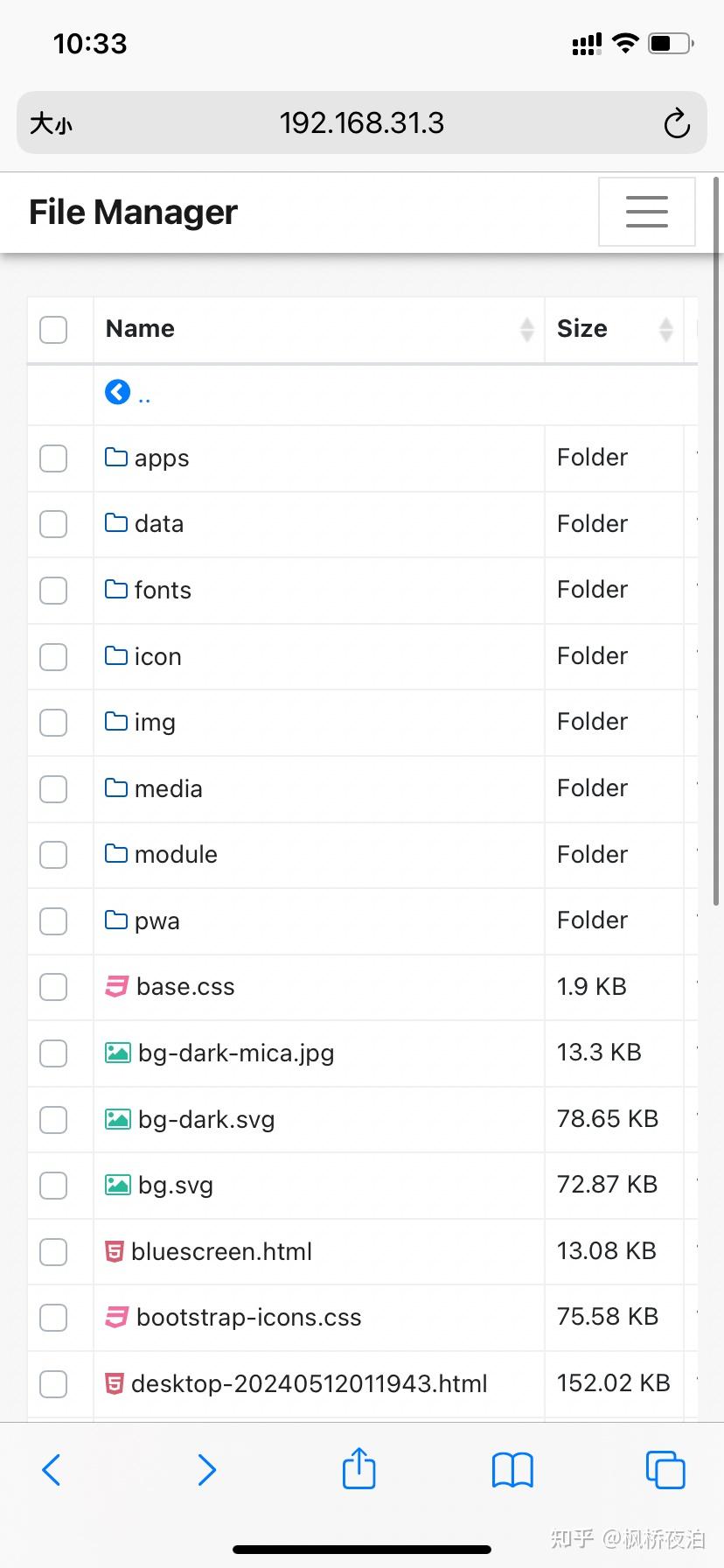
Task: Click the image icon next to bg-dark-mica.jpg
Action: pos(115,1053)
